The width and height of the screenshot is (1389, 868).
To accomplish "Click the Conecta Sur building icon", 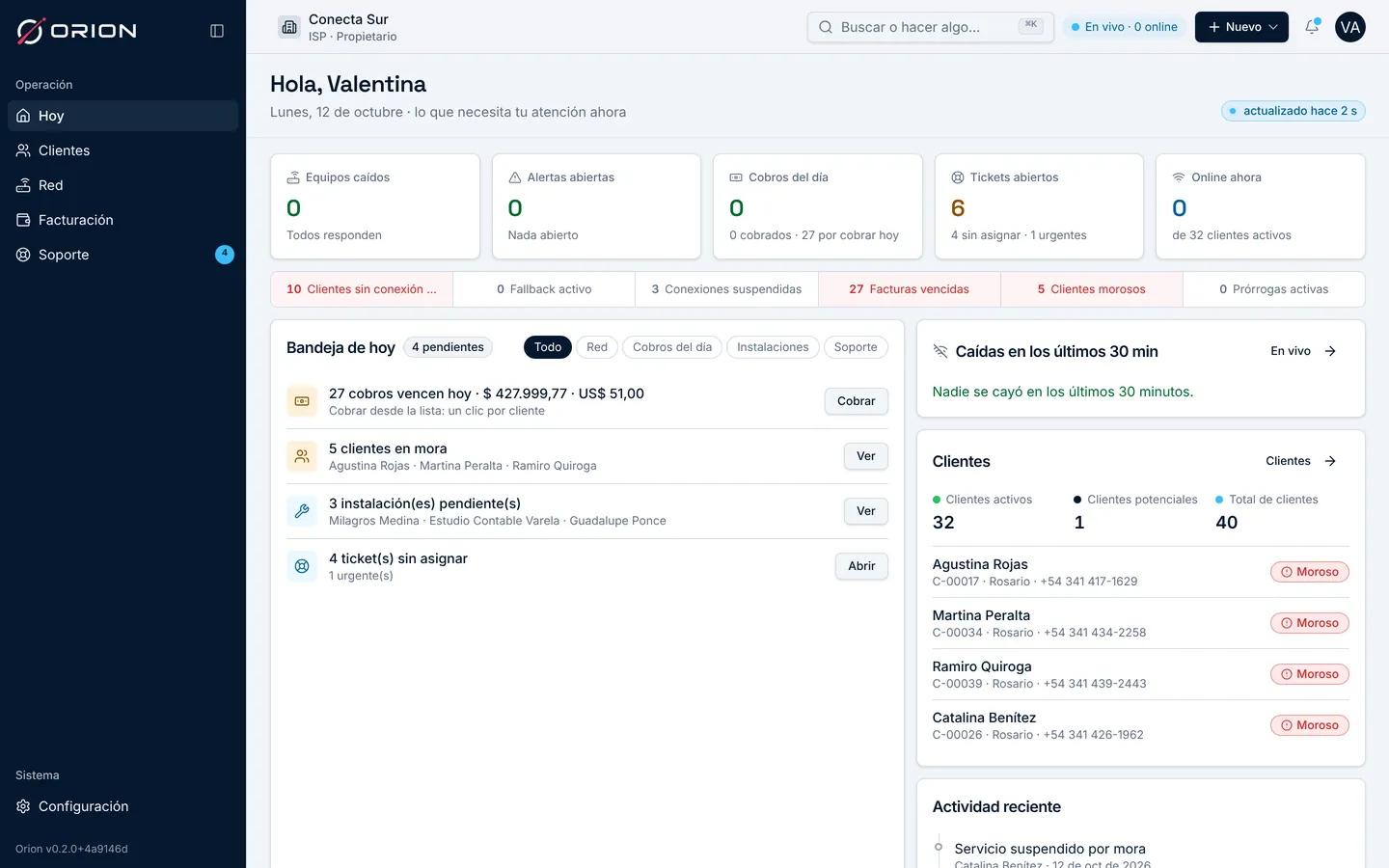I will click(x=289, y=27).
